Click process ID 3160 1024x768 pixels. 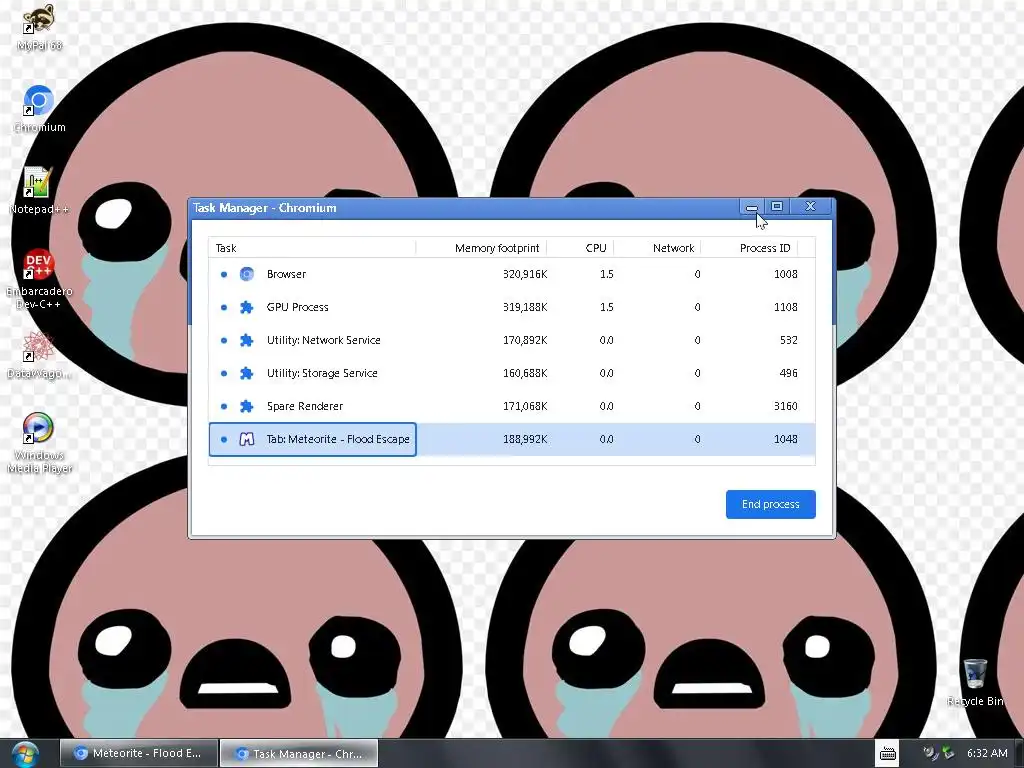pyautogui.click(x=786, y=406)
